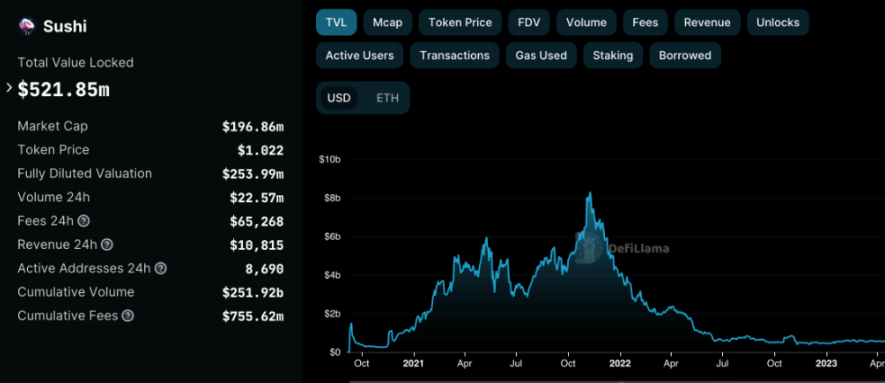The height and width of the screenshot is (383, 885).
Task: Click the Cumulative Volume value $251.92b
Action: click(x=253, y=292)
